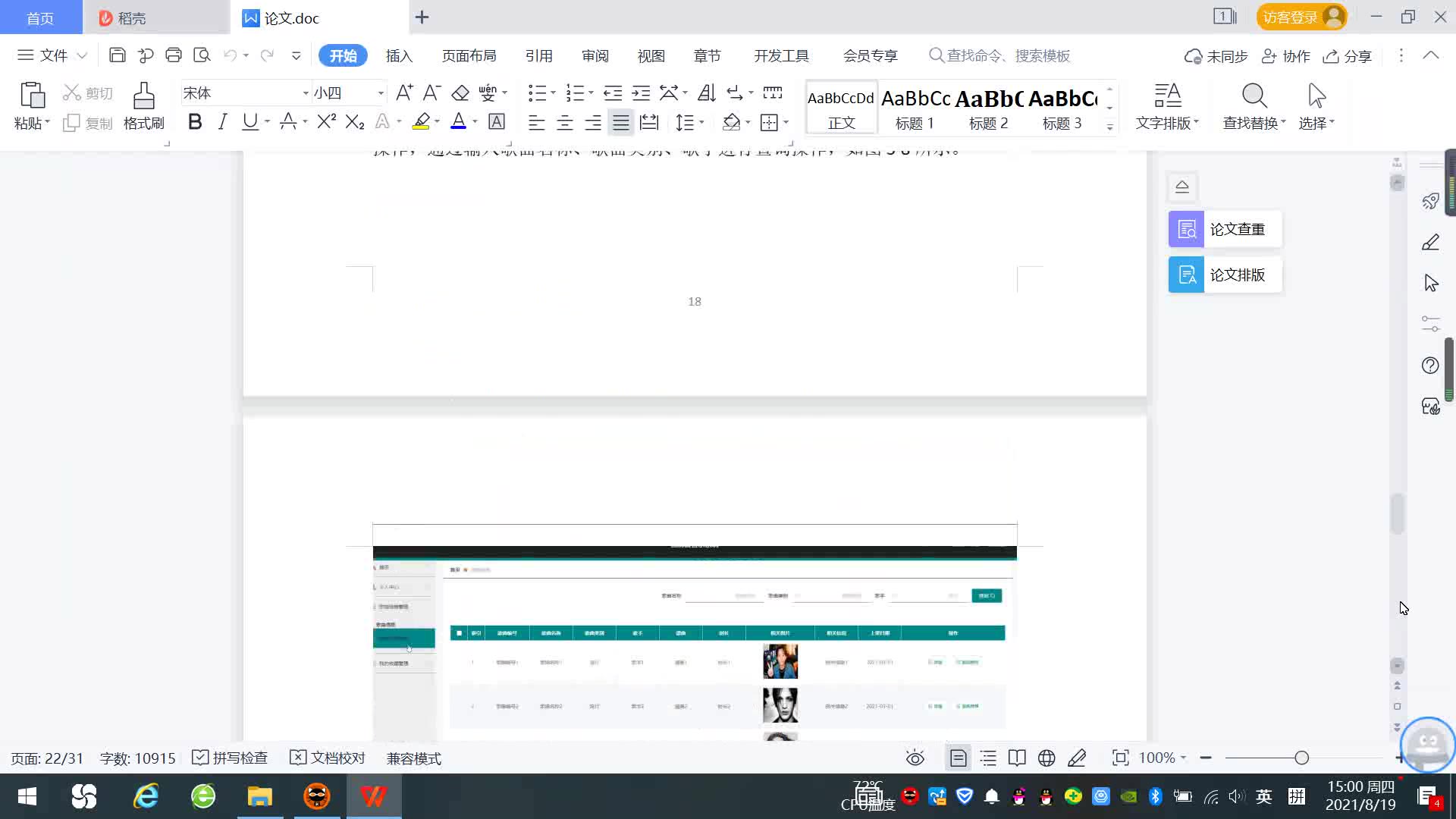
Task: Open the References tab
Action: 538,55
